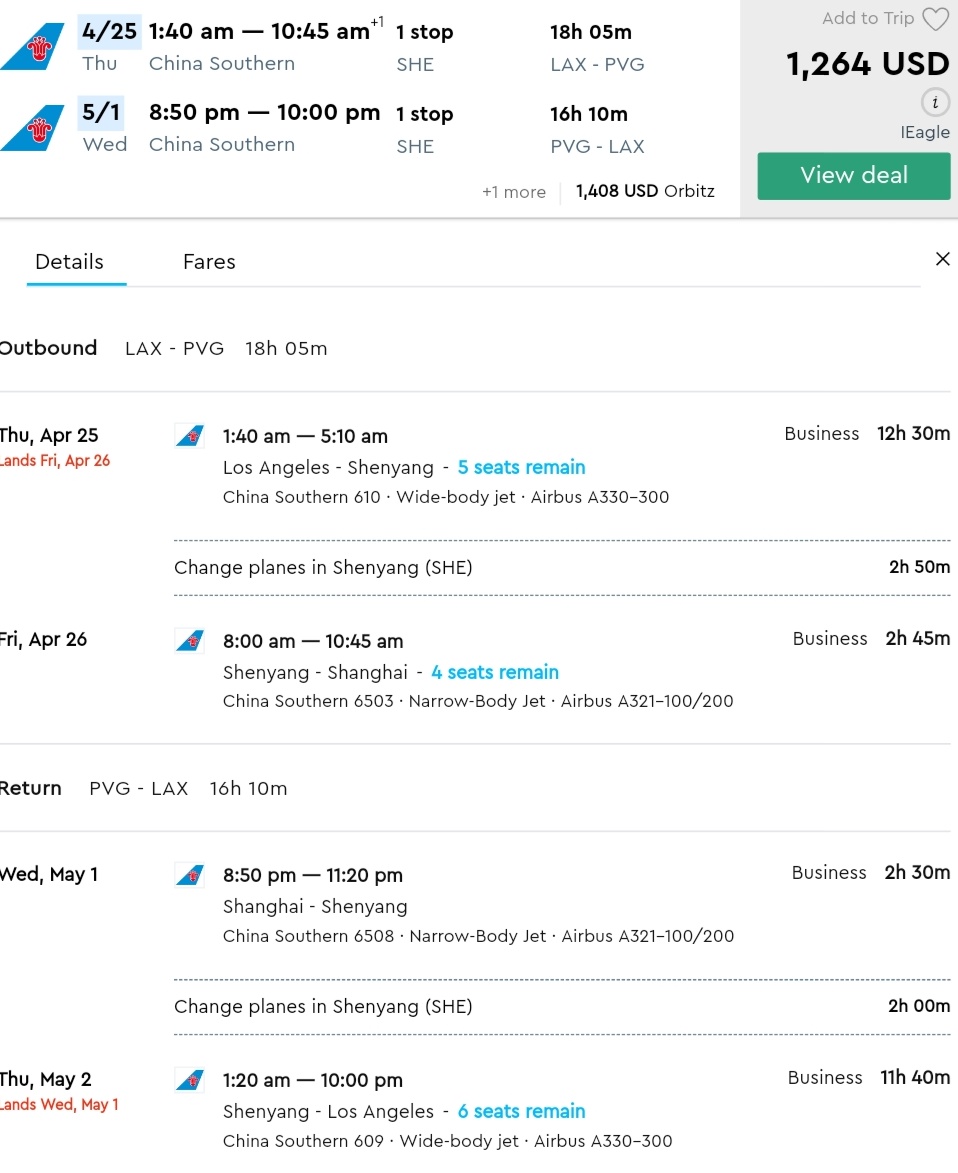The width and height of the screenshot is (958, 1173).
Task: Open the 1,408 USD Orbitz offer
Action: coord(645,191)
